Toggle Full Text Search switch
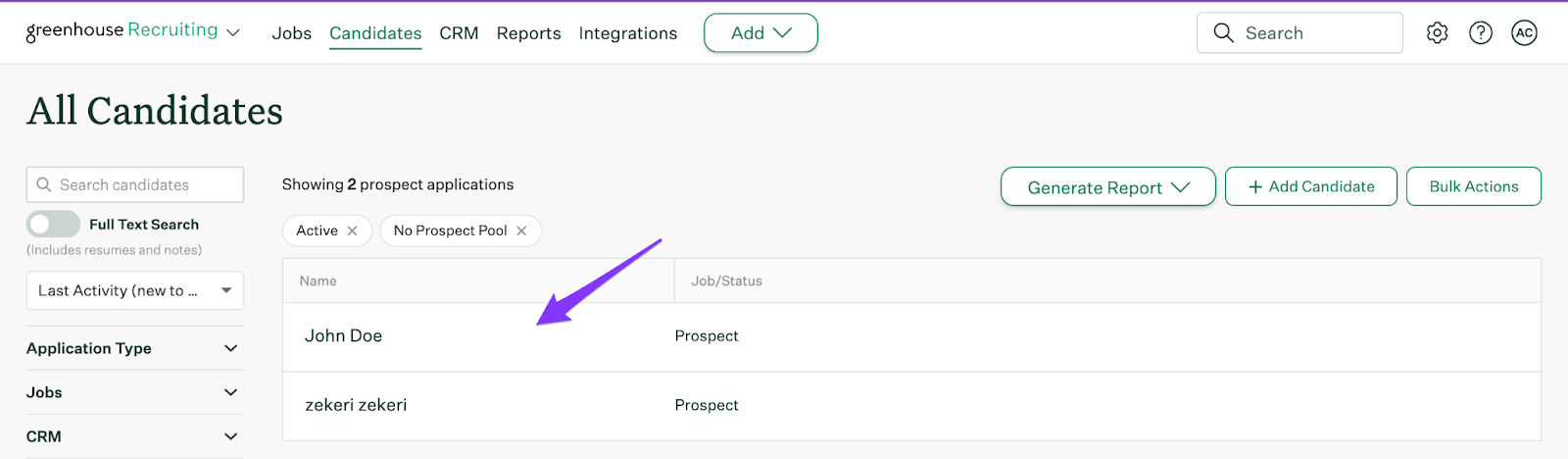Viewport: 1568px width, 459px height. (x=53, y=225)
